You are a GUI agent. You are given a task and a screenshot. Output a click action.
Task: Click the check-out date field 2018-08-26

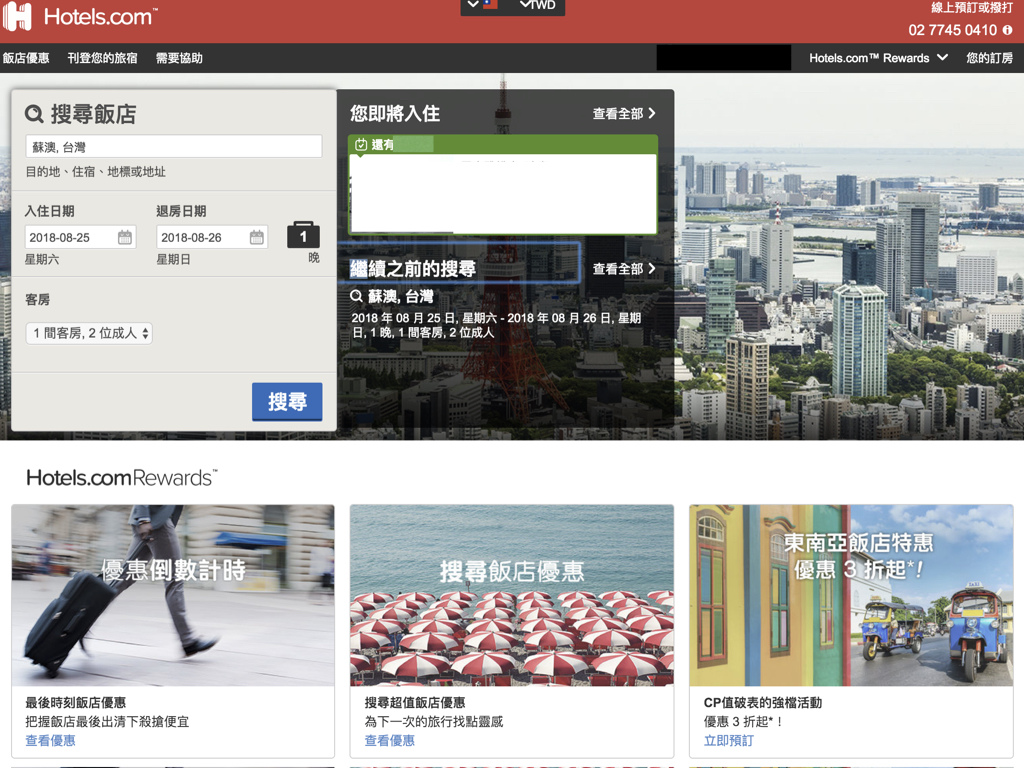tap(212, 237)
